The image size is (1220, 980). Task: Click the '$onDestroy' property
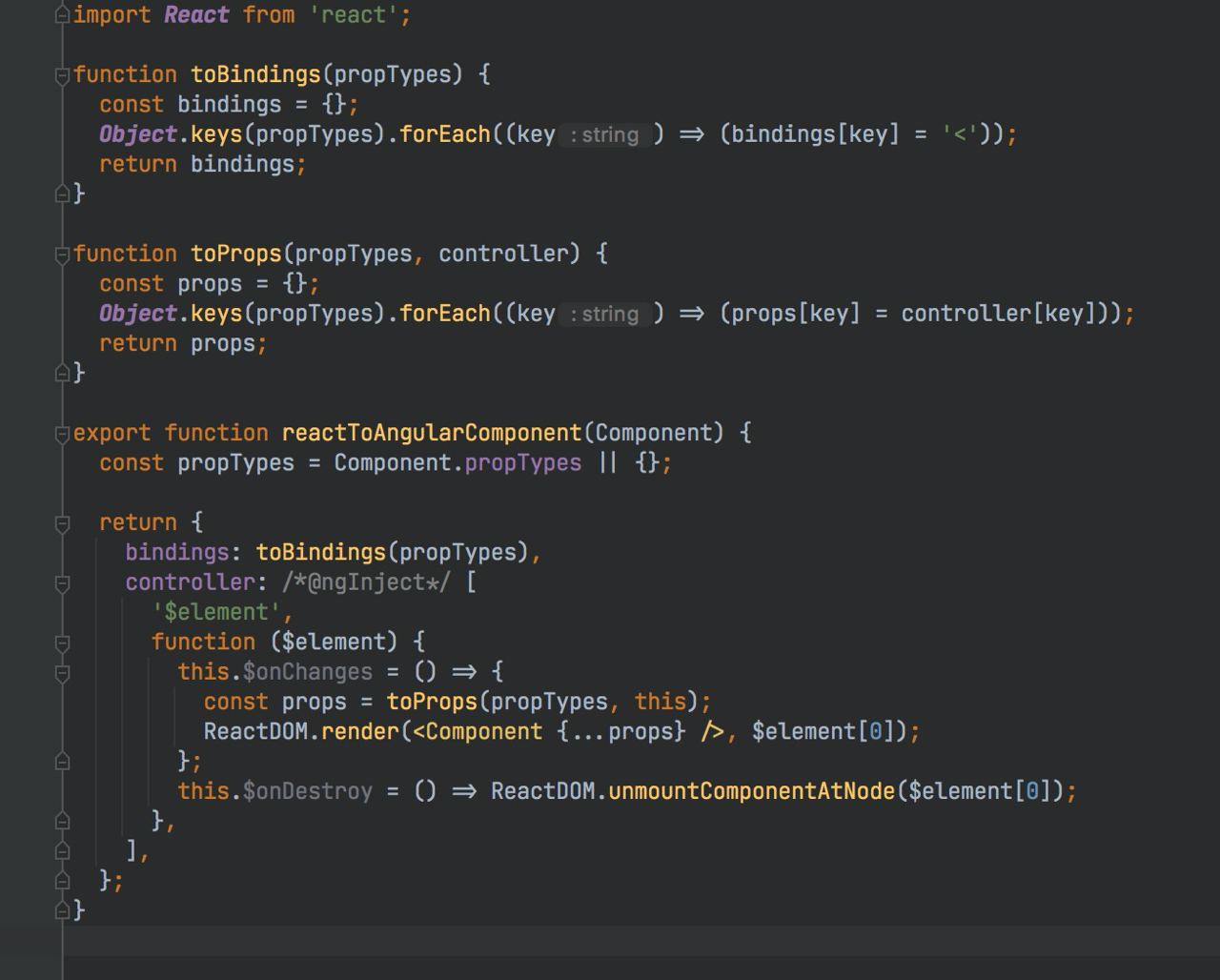tap(308, 791)
